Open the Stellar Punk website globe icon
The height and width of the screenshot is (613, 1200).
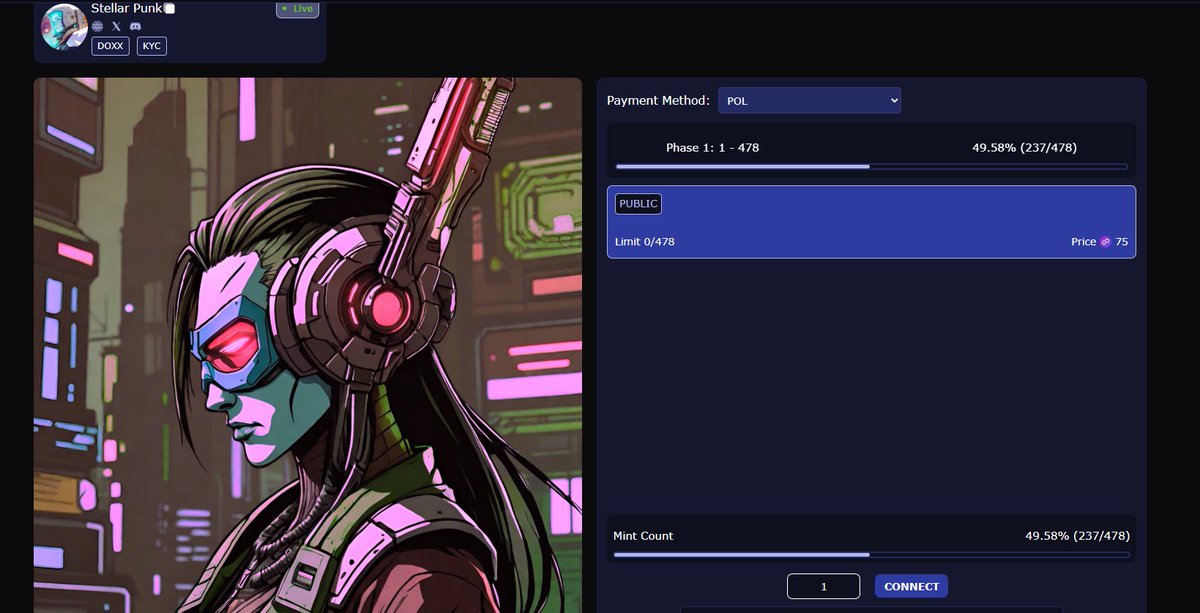[97, 26]
